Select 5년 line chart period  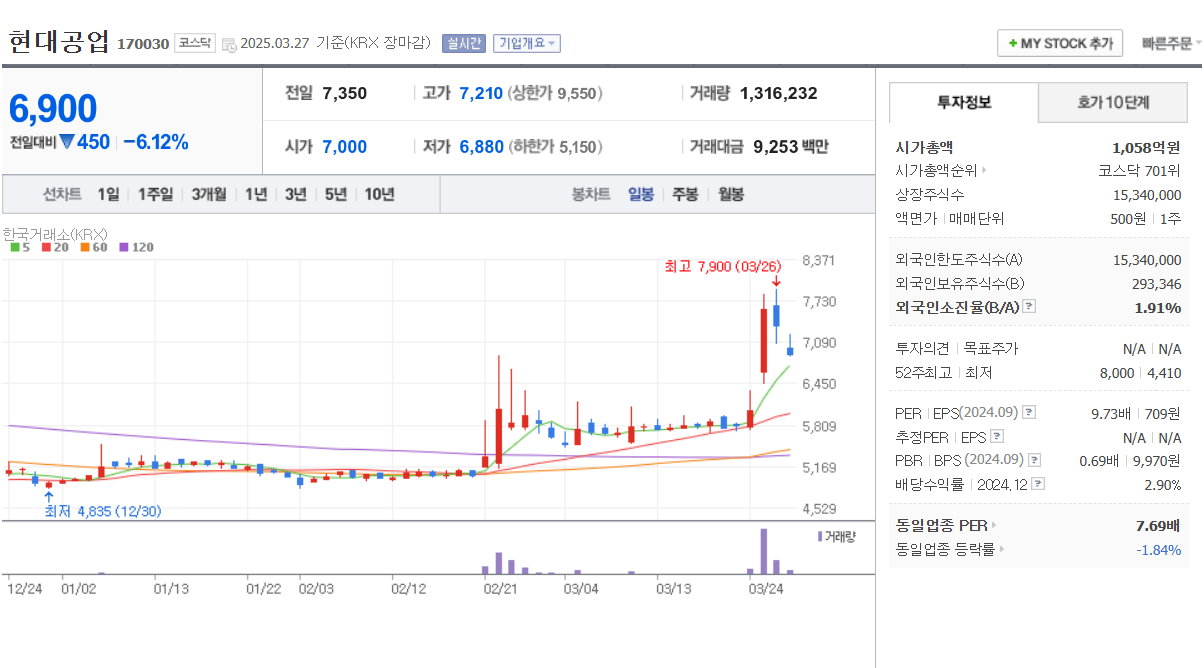point(335,194)
